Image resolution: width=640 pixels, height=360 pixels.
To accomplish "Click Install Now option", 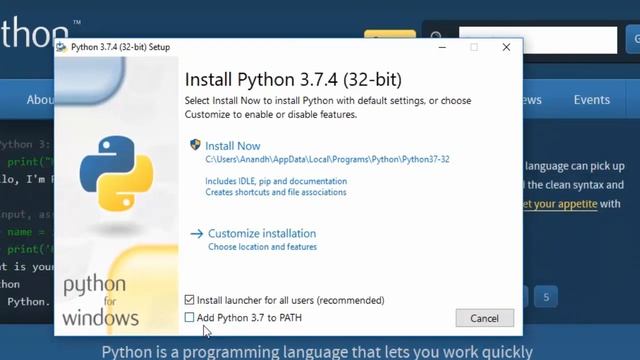I will pos(233,146).
